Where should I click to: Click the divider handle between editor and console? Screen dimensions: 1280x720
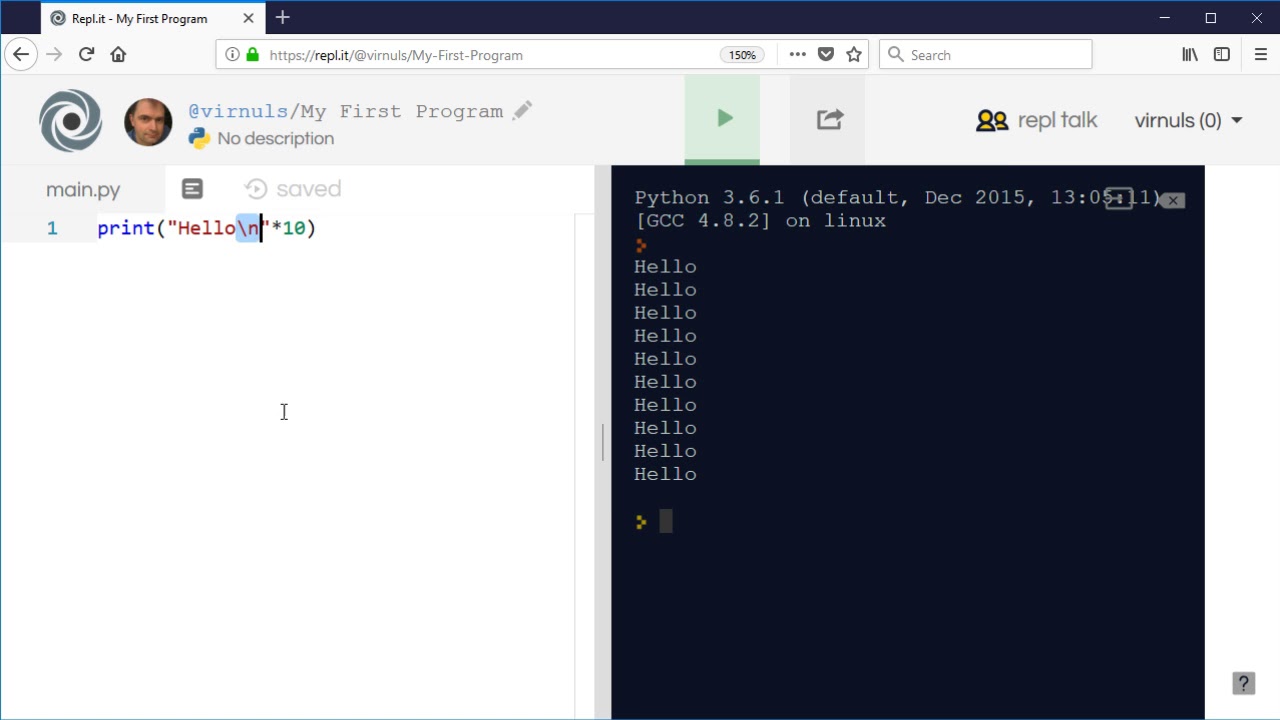point(603,442)
